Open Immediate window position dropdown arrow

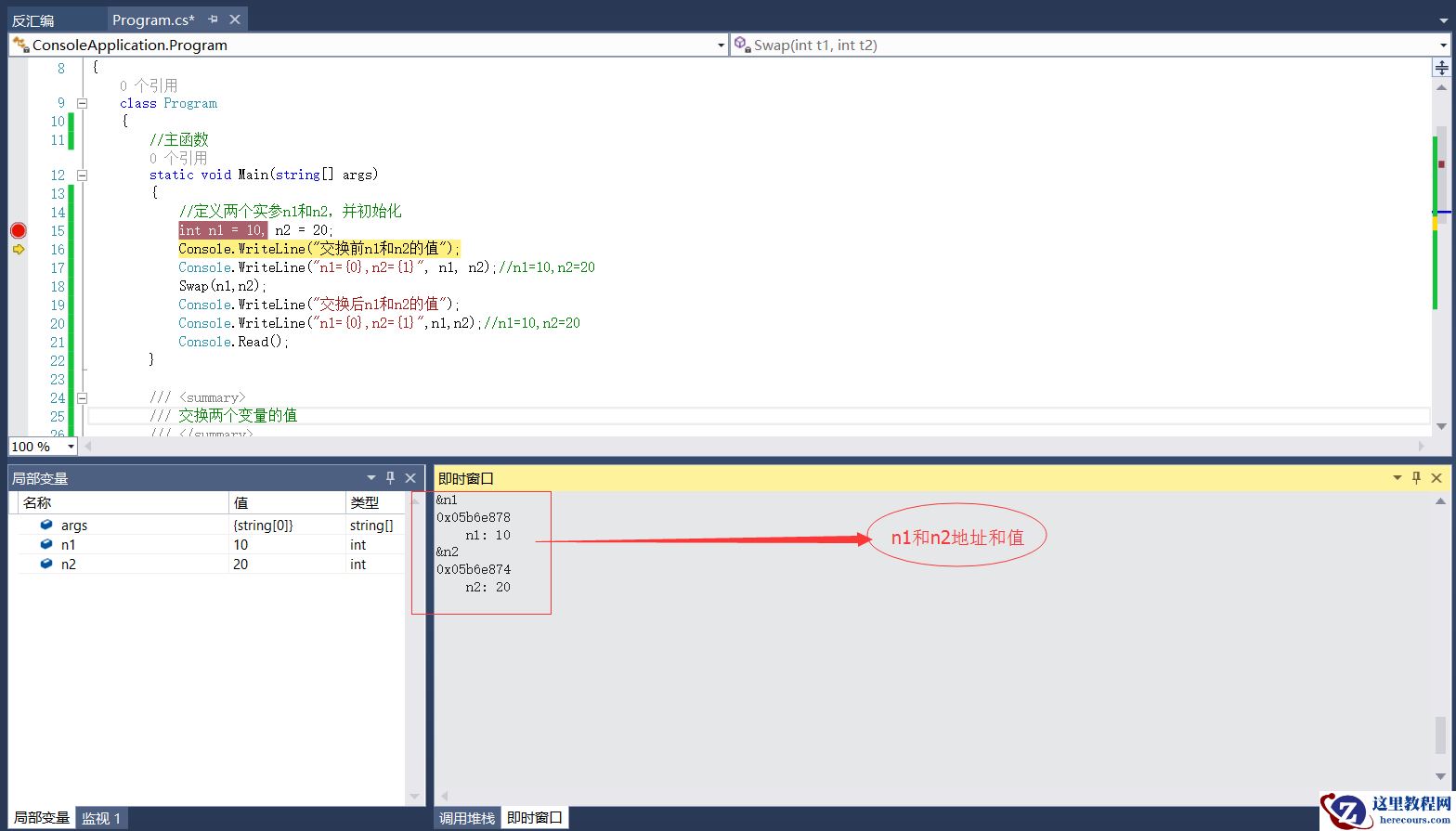1397,478
